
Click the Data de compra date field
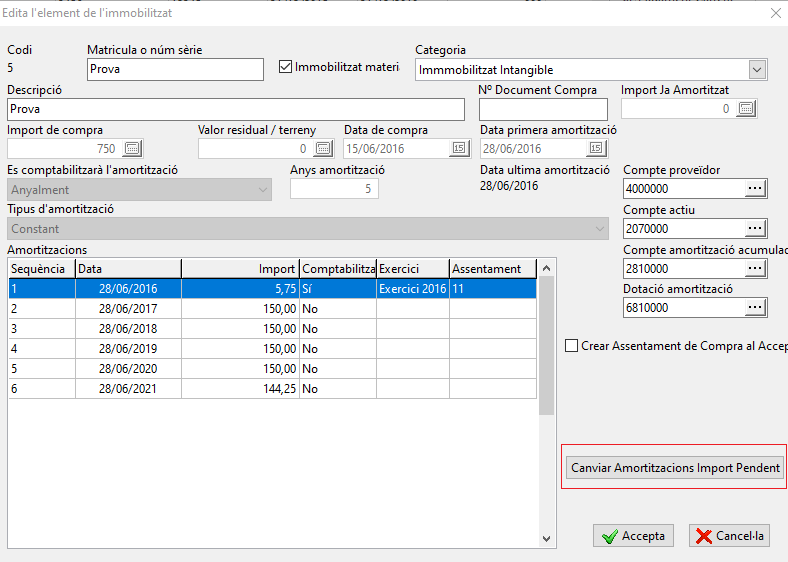click(397, 149)
